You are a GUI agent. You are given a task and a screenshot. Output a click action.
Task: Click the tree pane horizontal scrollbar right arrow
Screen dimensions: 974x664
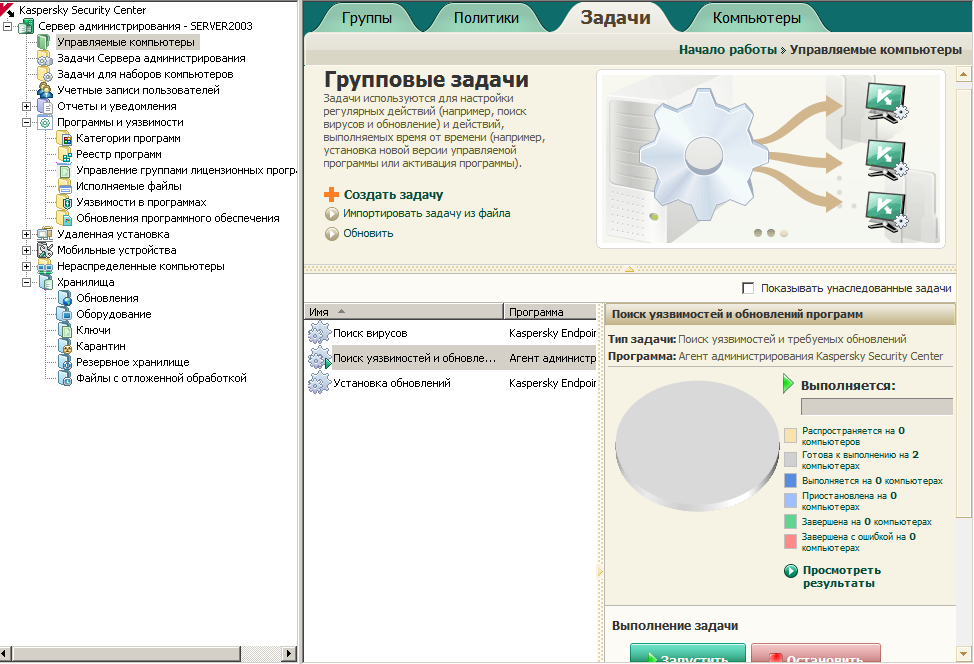[289, 653]
